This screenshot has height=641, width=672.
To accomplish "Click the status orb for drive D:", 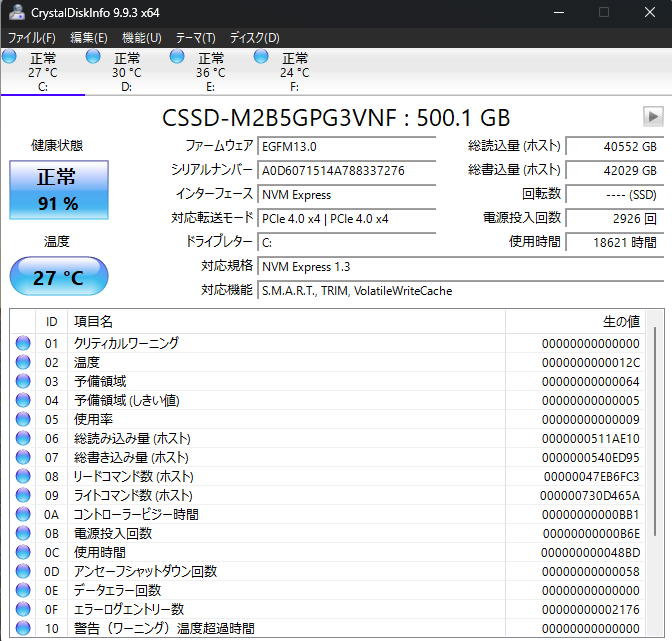I will 93,57.
